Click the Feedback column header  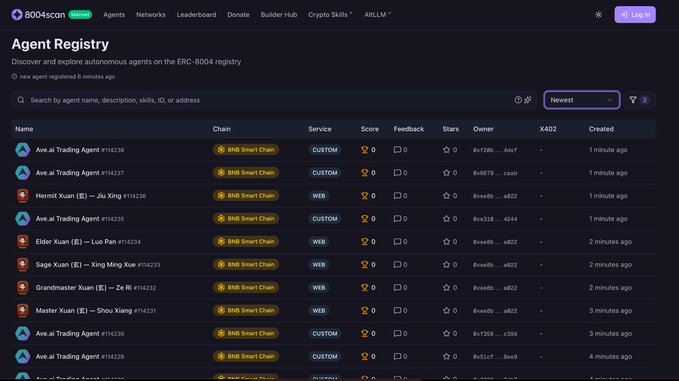tap(409, 129)
